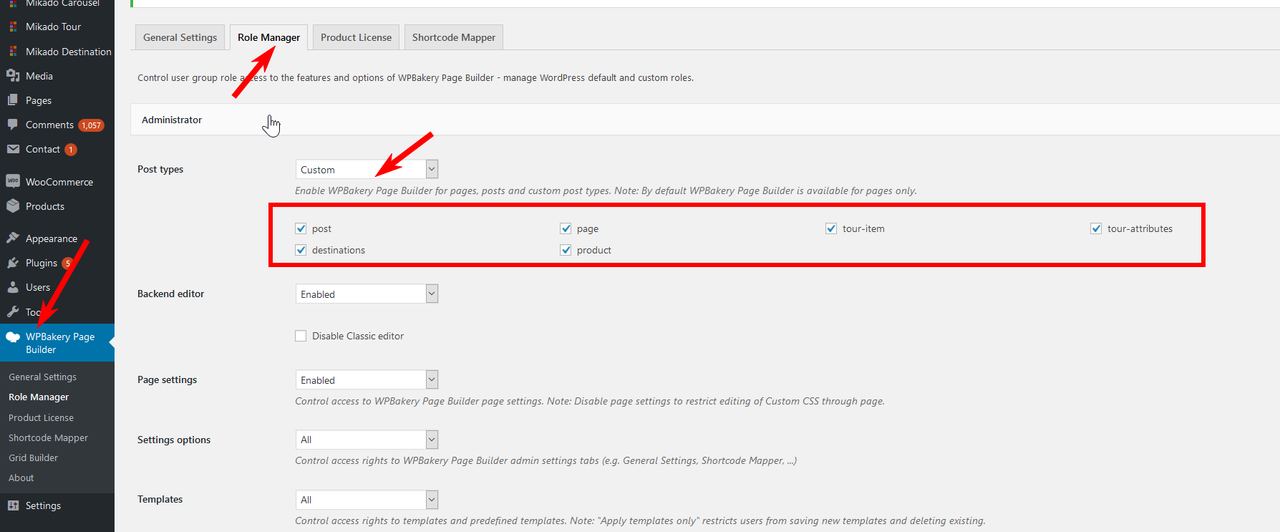Screen dimensions: 1280x532
Task: Open the Post types Custom dropdown
Action: click(367, 170)
